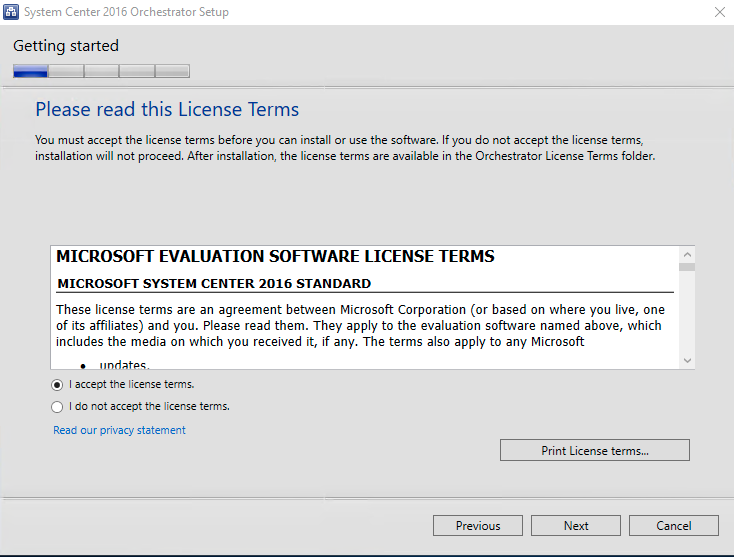
Task: Click the 'Getting started' stage label
Action: tap(66, 46)
